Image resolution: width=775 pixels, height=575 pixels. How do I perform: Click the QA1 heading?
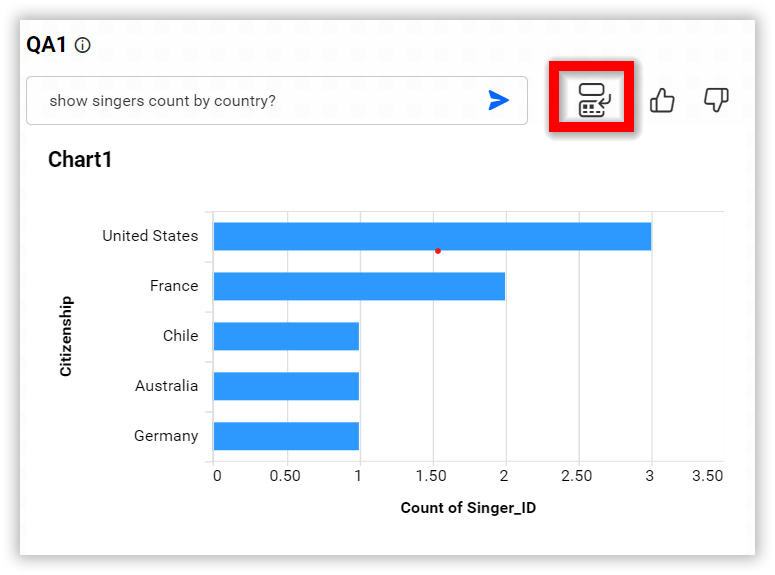[x=47, y=45]
